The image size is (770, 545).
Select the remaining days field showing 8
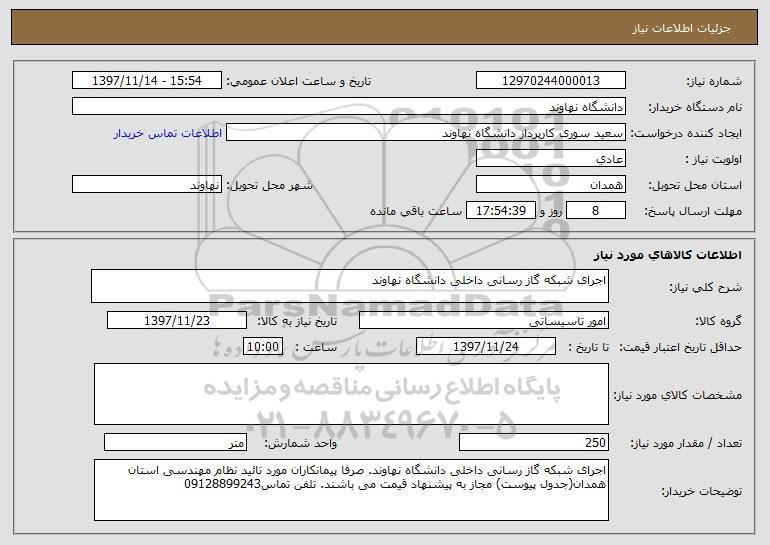pos(596,211)
